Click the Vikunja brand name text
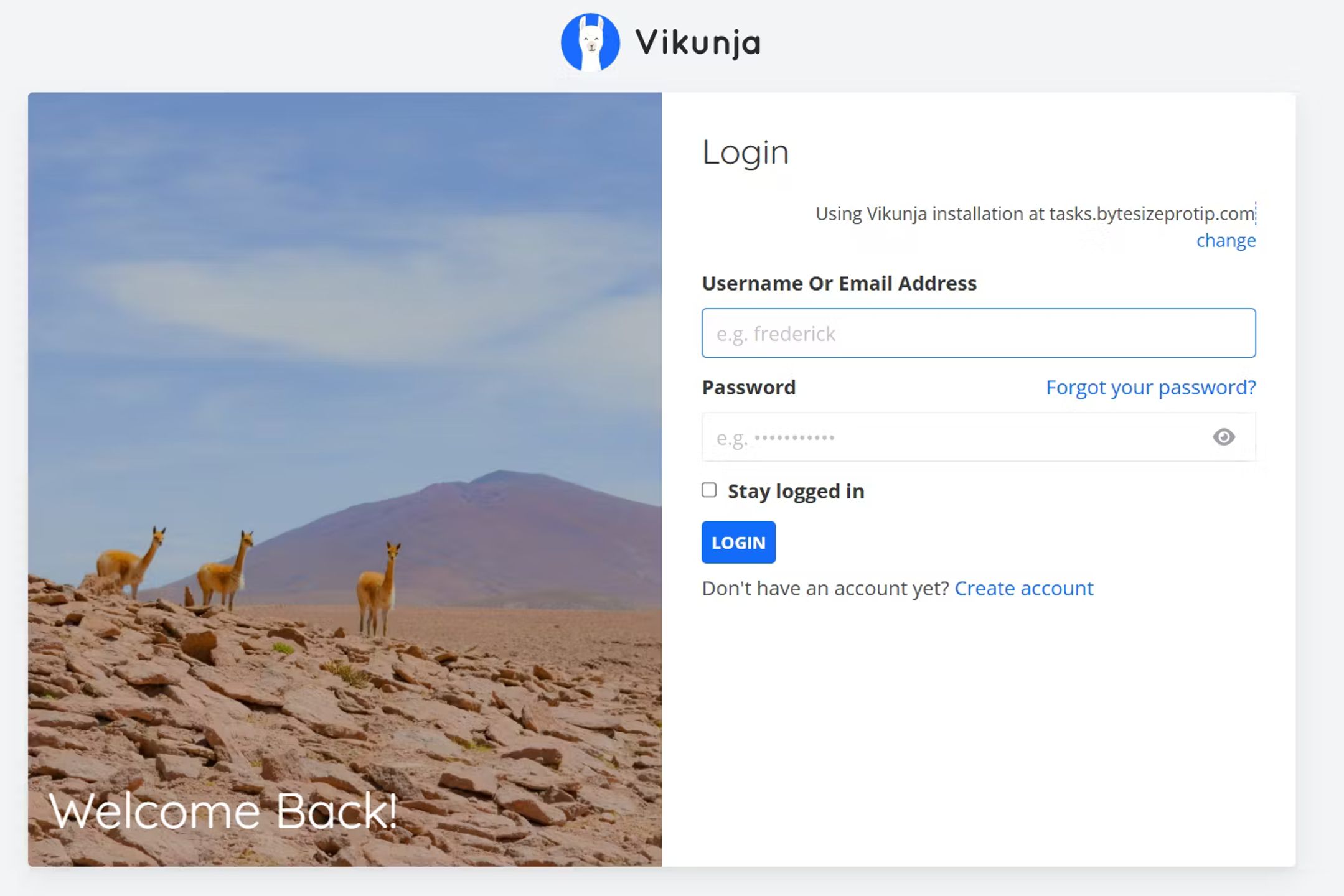This screenshot has width=1344, height=896. [x=698, y=43]
